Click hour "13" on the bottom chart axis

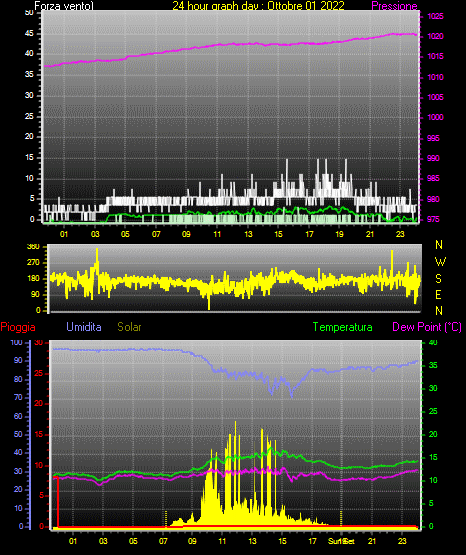click(252, 541)
